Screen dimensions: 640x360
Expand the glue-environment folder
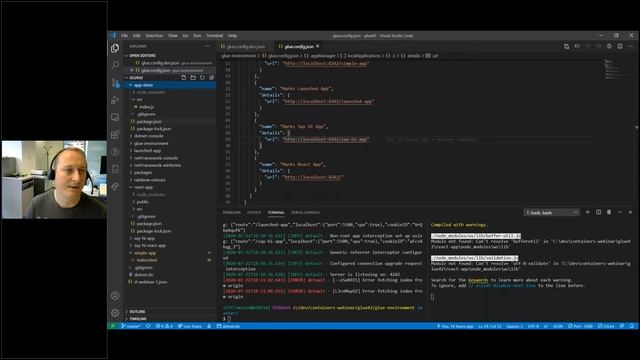[x=171, y=143]
